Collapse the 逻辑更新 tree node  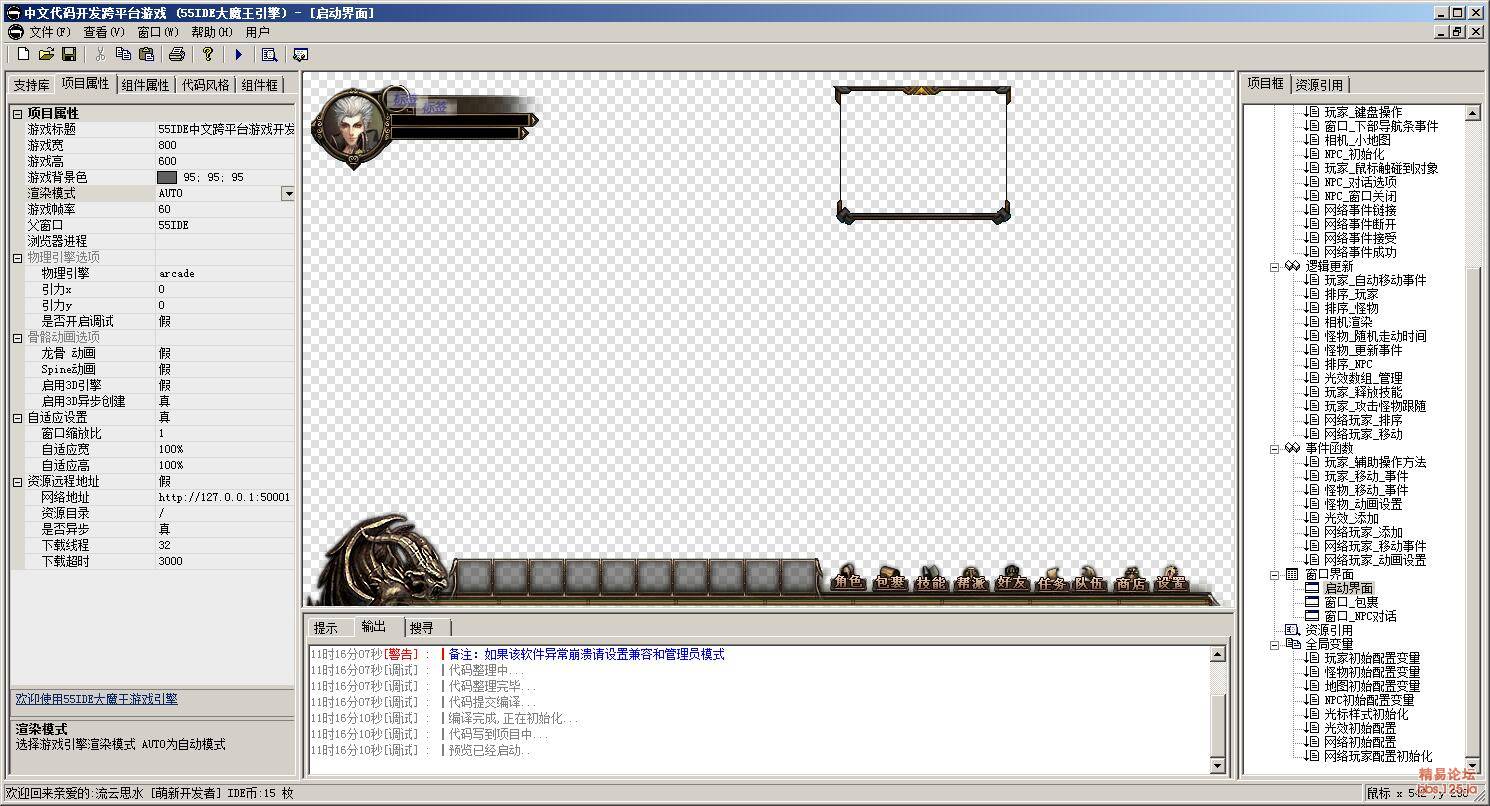coord(1275,267)
